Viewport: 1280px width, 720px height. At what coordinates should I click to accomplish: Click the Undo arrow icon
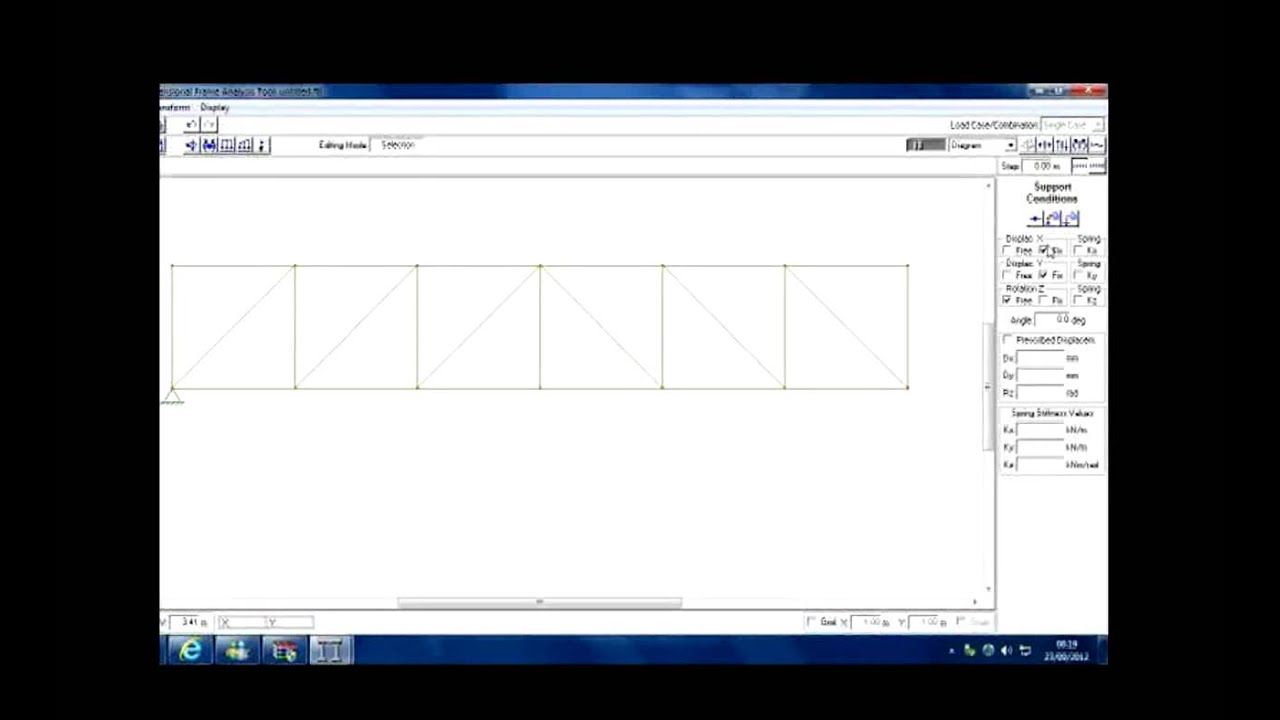click(x=191, y=125)
